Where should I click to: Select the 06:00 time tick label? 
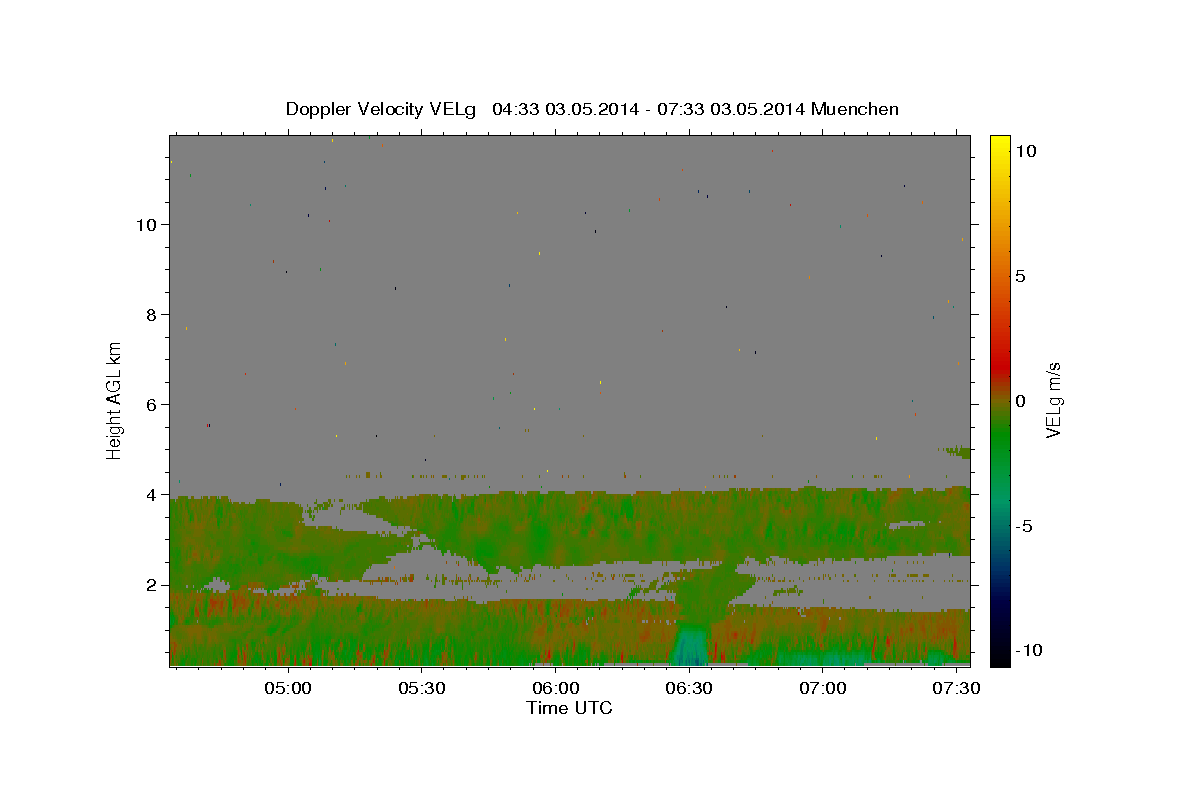click(556, 689)
